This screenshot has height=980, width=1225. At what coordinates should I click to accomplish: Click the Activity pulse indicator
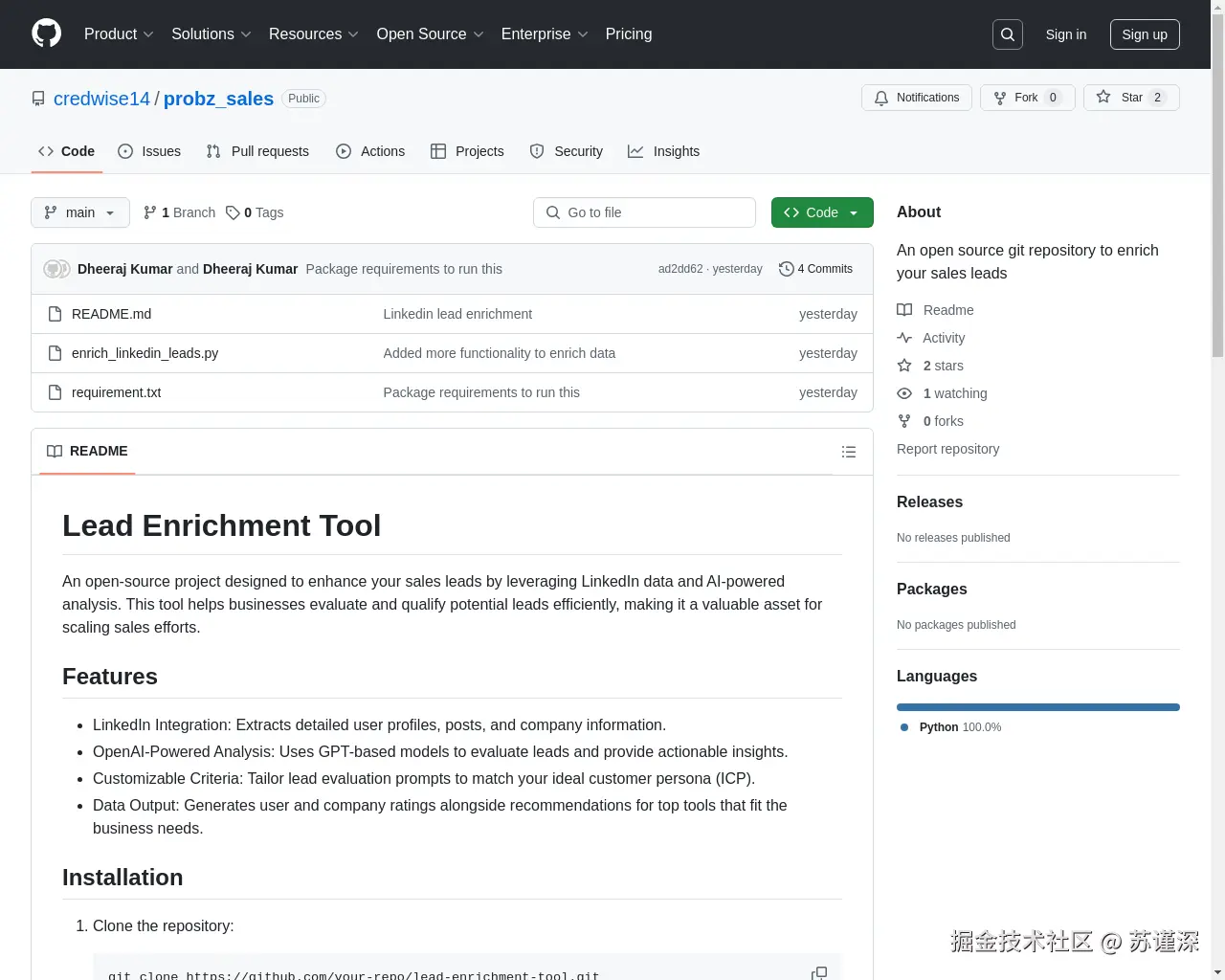pos(903,338)
